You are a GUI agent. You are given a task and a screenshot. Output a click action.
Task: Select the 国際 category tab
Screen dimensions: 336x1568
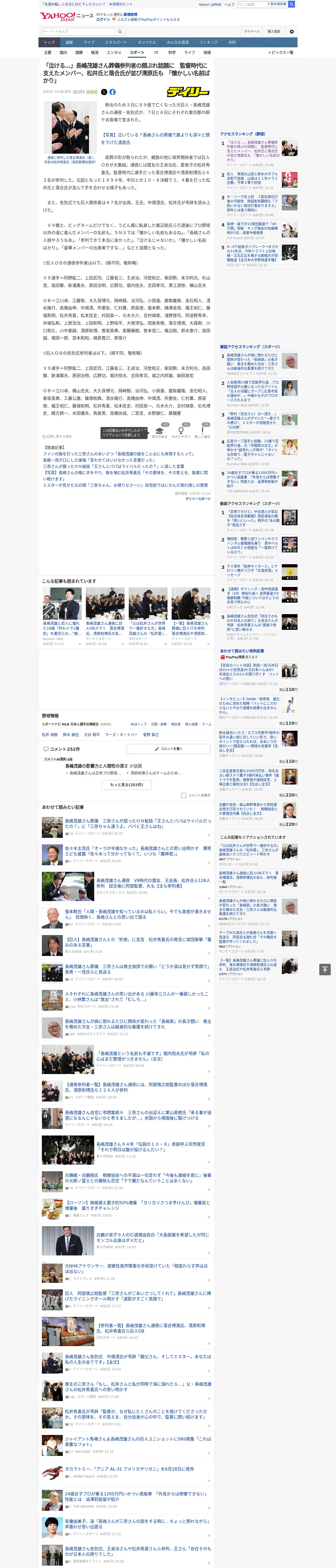pos(79,52)
